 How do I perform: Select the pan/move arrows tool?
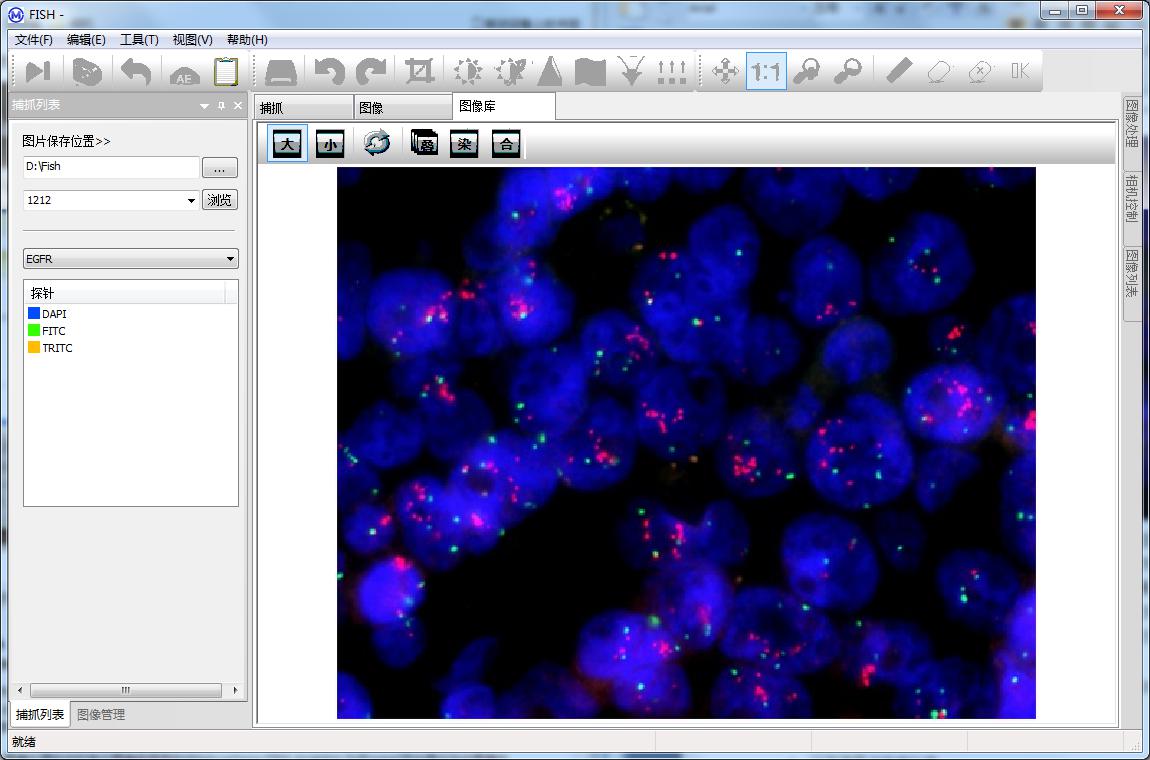pyautogui.click(x=725, y=72)
